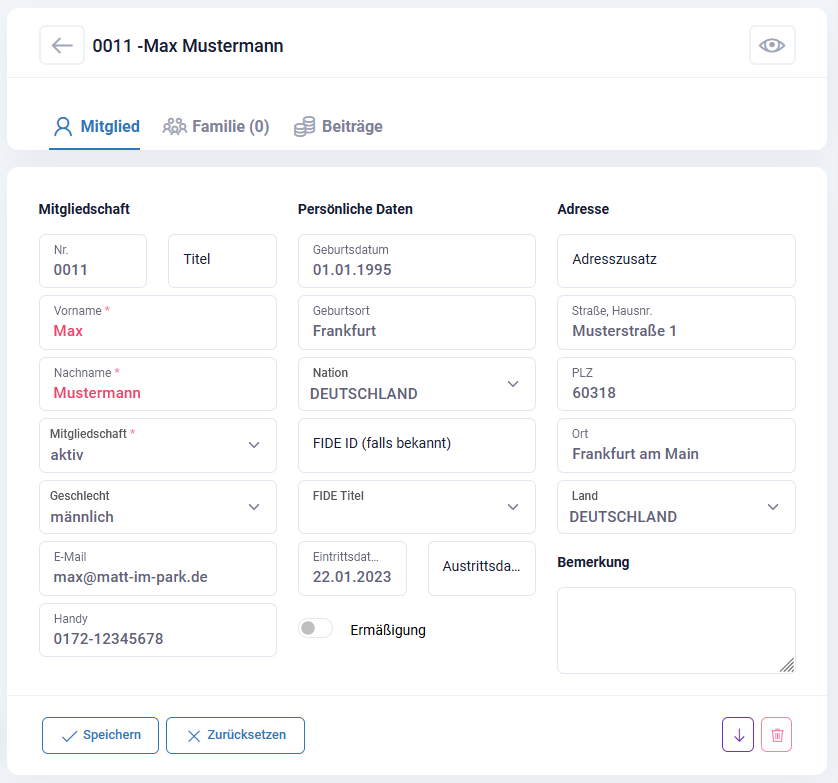
Task: Enable the Ermäßigung toggle switch
Action: click(x=316, y=629)
